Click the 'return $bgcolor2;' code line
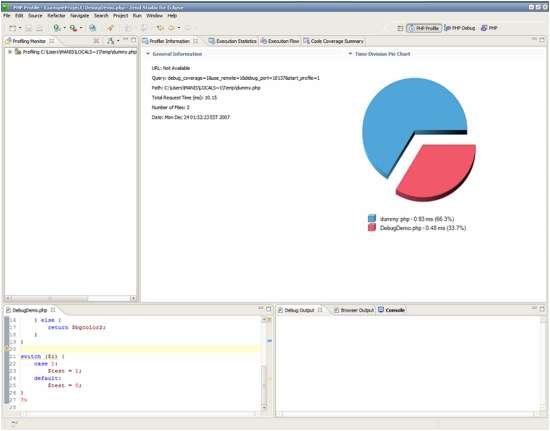 click(77, 327)
